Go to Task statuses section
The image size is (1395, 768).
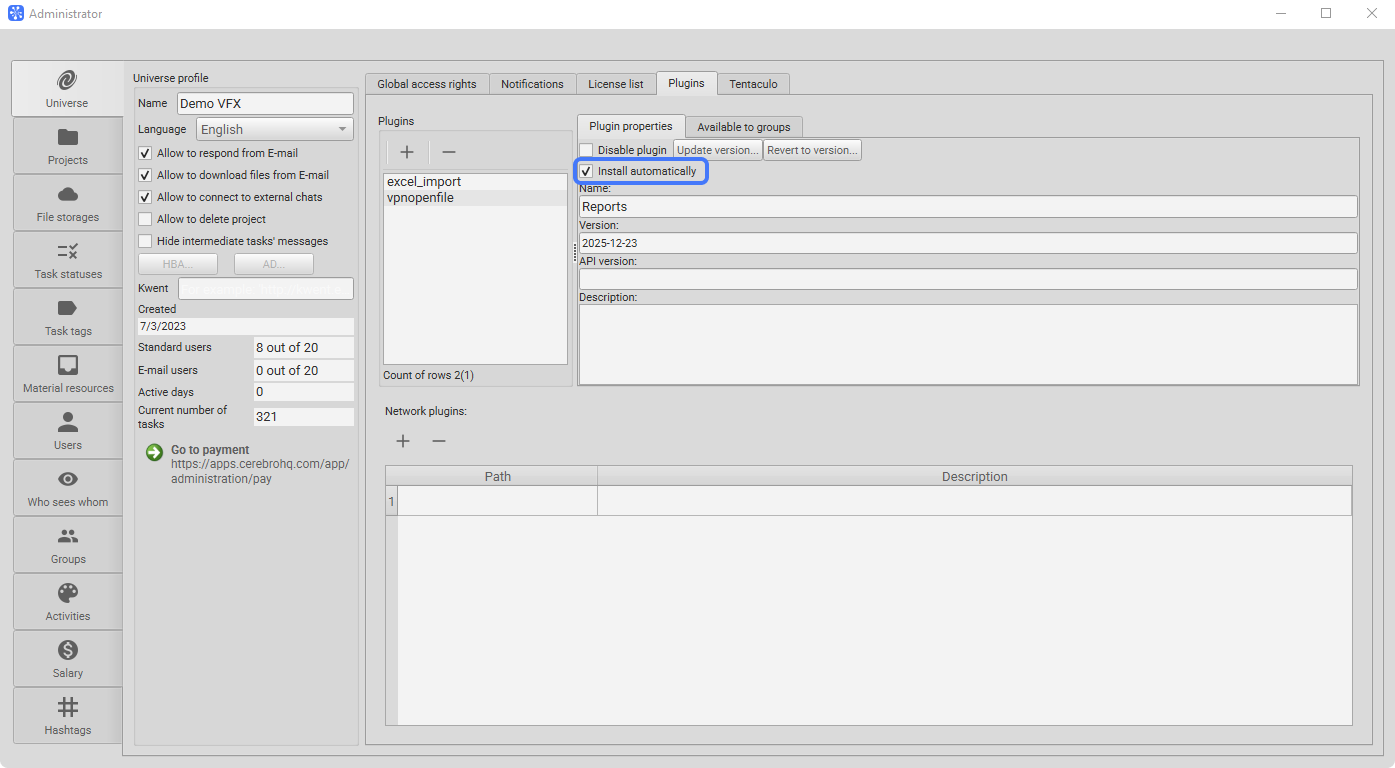pos(68,260)
